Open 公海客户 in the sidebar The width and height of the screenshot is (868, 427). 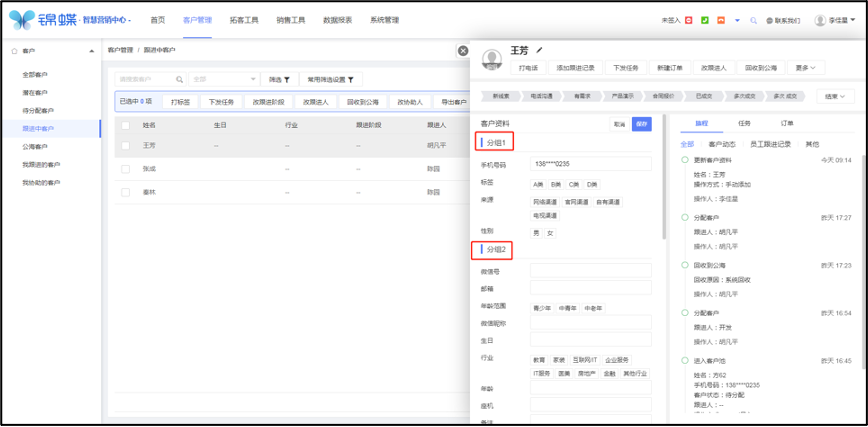34,147
